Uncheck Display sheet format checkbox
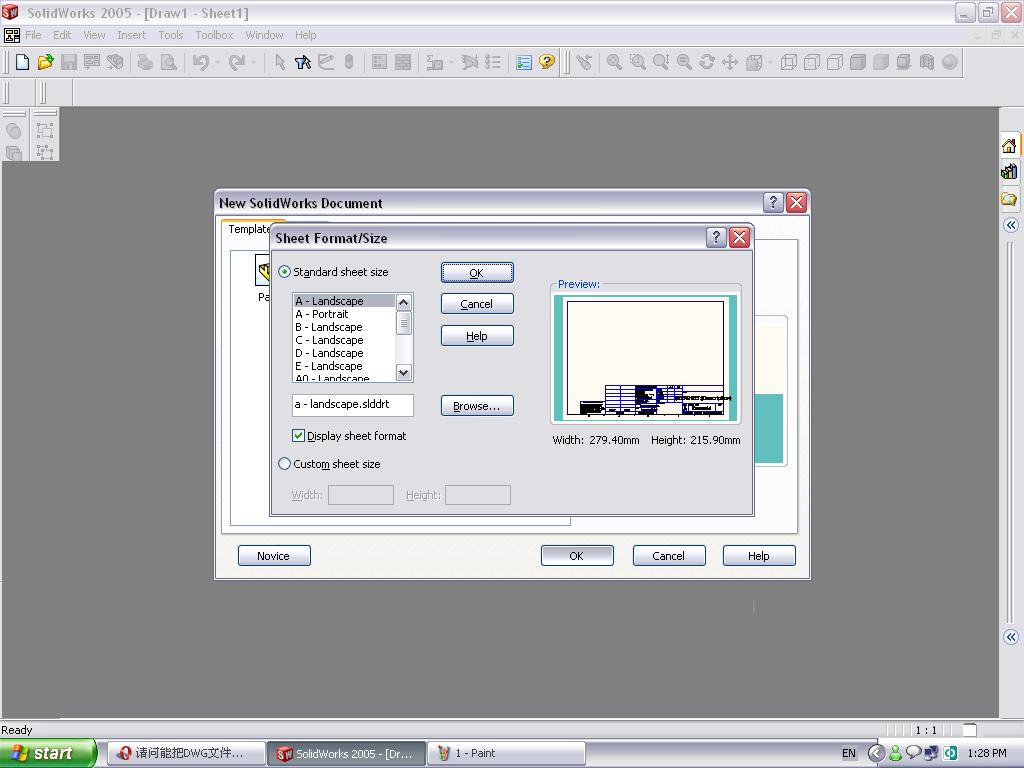This screenshot has height=768, width=1024. [x=298, y=436]
